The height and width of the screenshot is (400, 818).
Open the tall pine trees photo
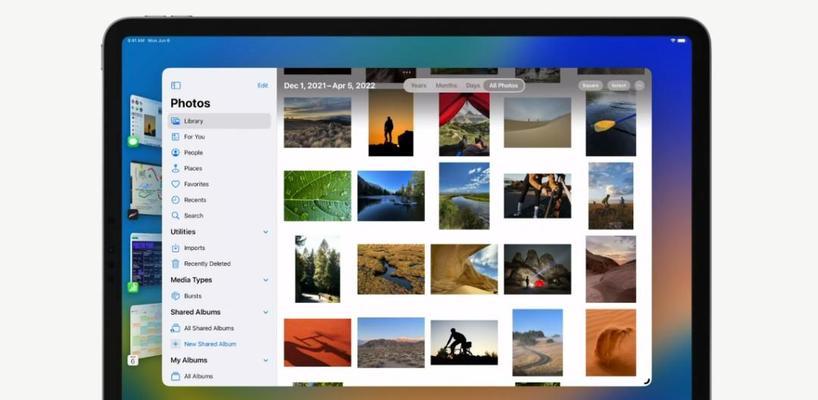pos(317,269)
